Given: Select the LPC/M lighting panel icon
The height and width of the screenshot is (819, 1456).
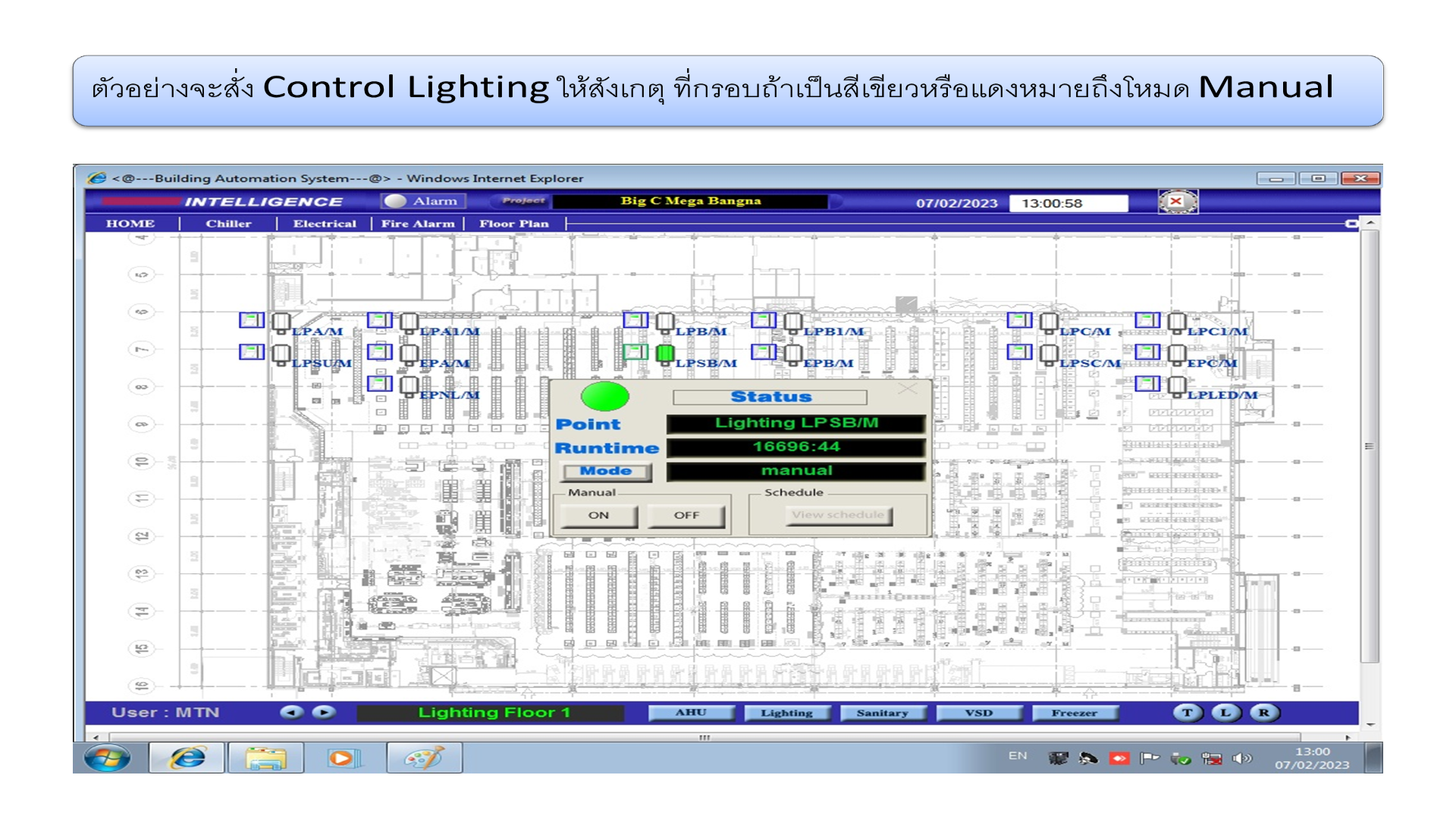Looking at the screenshot, I should [x=1050, y=323].
